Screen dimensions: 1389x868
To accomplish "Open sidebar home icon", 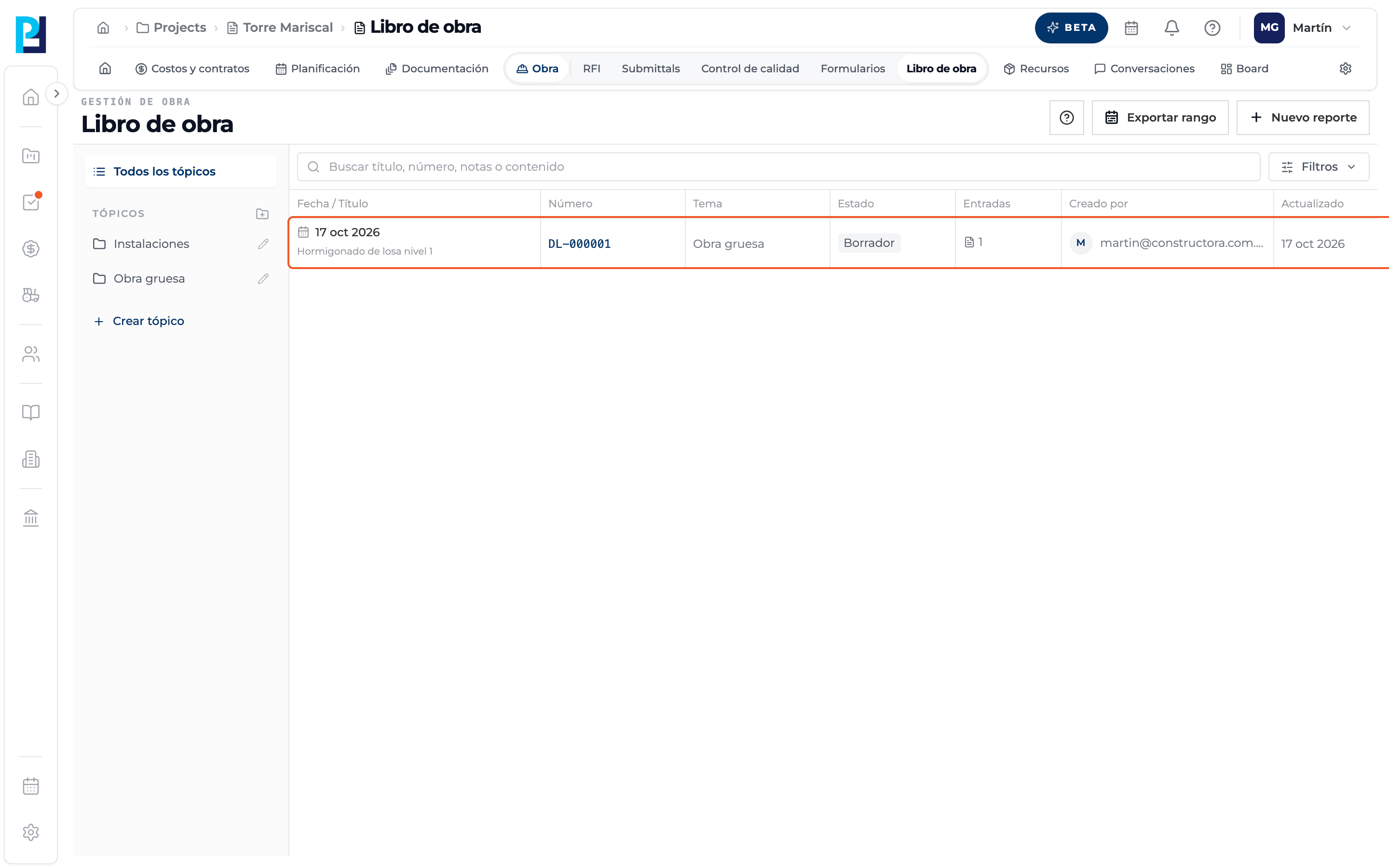I will 31,97.
